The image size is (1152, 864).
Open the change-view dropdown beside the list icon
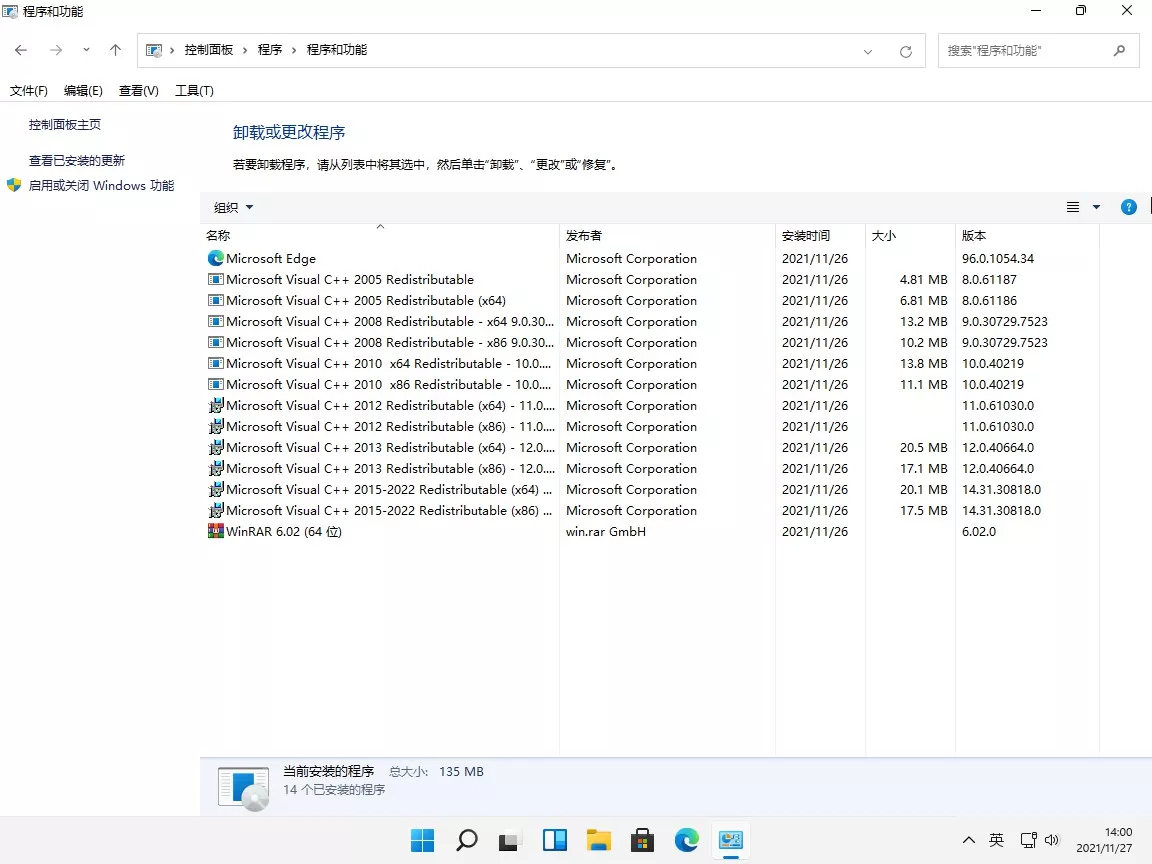pos(1095,207)
